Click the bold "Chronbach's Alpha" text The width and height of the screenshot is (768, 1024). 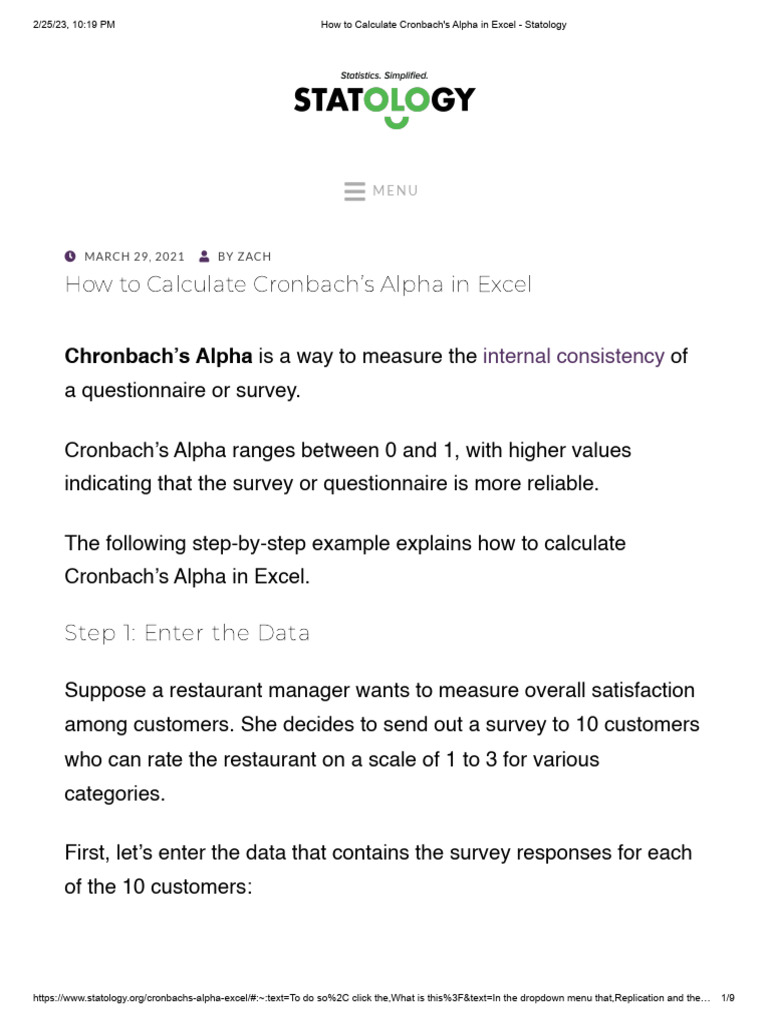pyautogui.click(x=159, y=356)
